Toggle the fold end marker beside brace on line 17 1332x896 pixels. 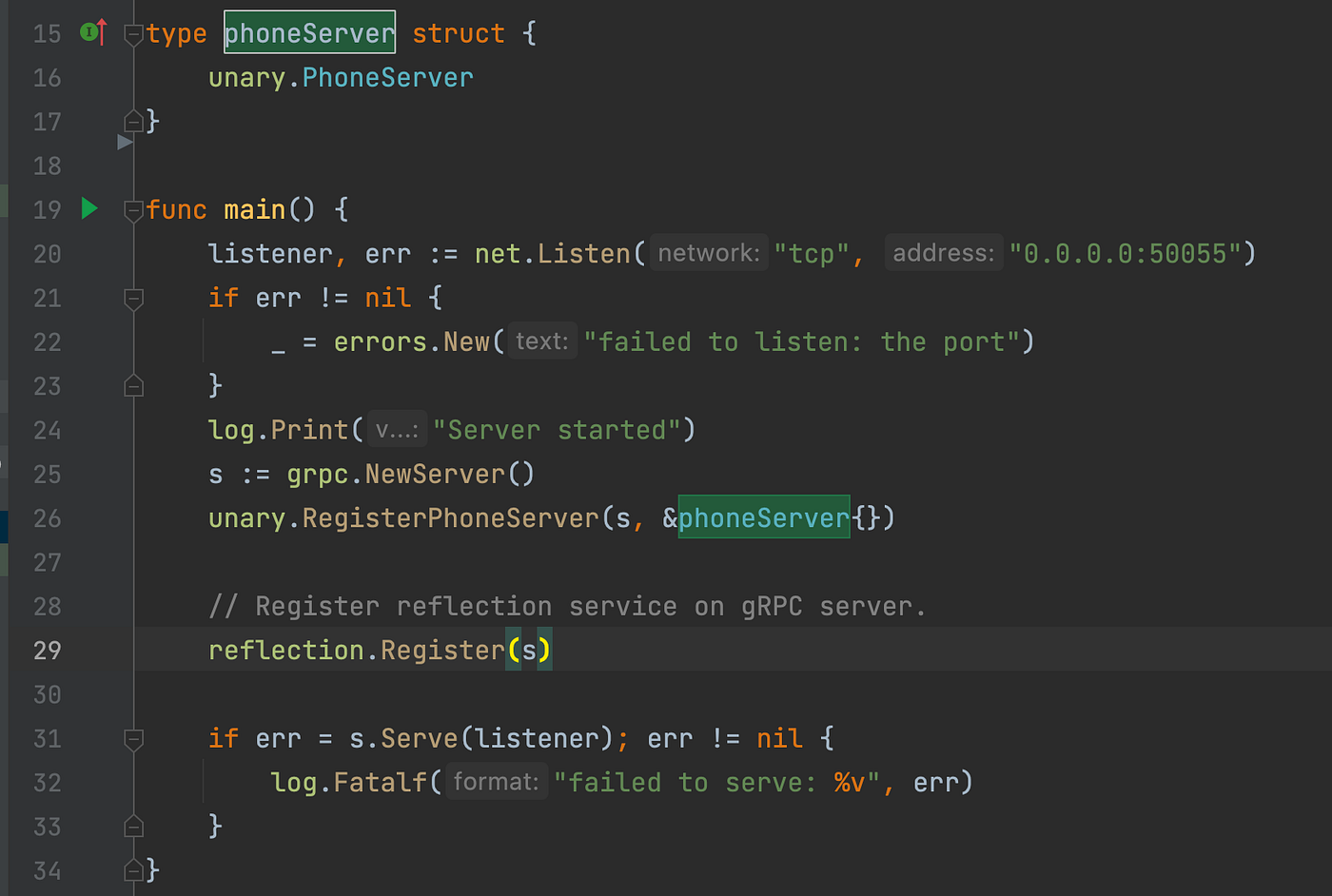[x=133, y=122]
